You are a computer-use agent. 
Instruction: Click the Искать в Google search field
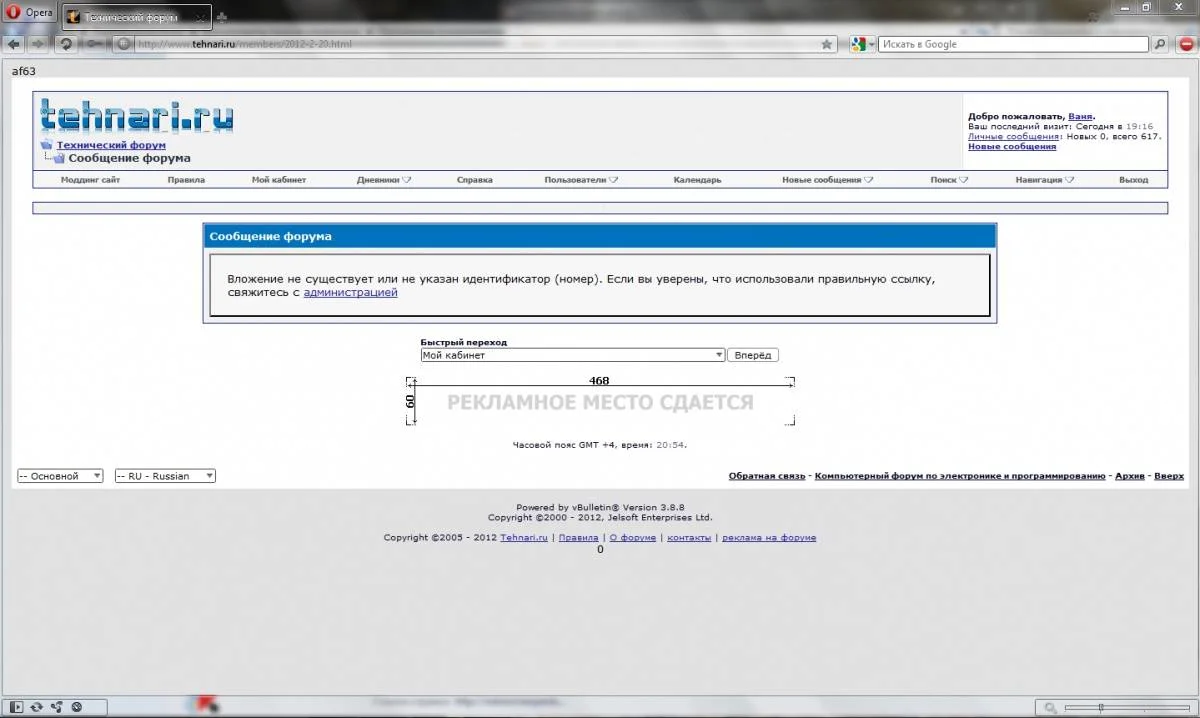(1013, 44)
